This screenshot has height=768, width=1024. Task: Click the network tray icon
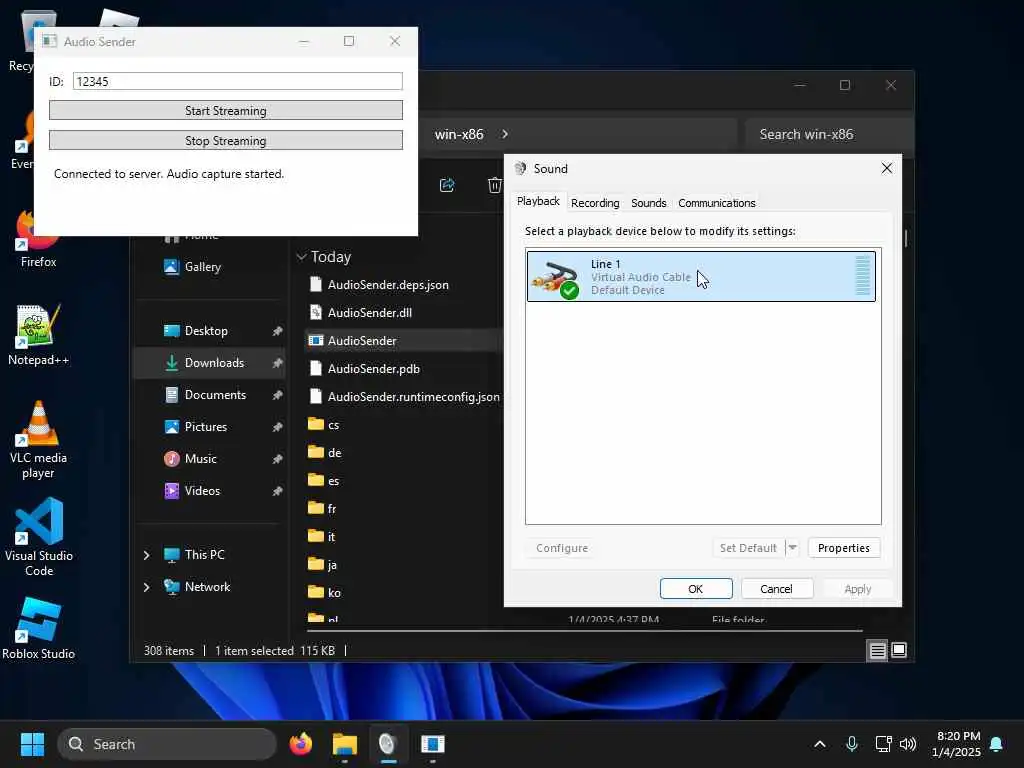point(883,744)
